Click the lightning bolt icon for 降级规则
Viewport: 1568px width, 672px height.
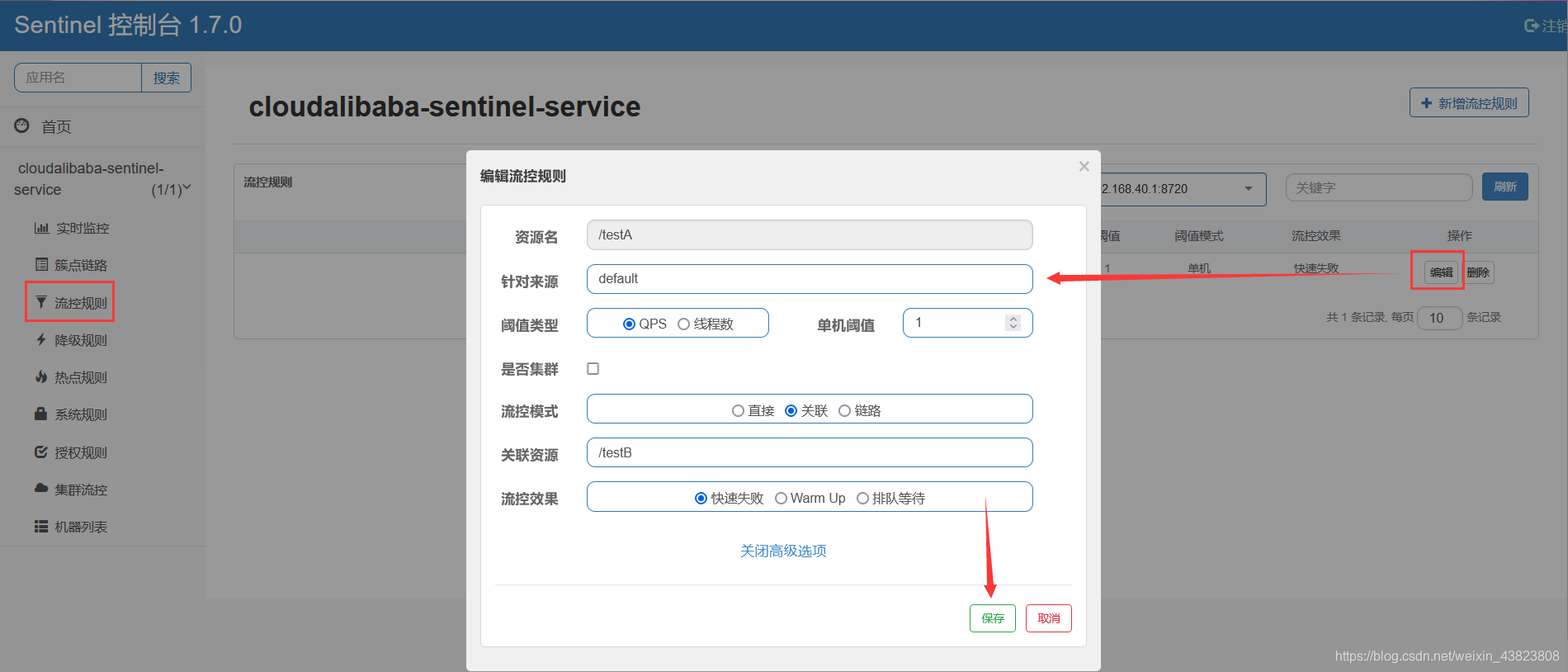(40, 339)
